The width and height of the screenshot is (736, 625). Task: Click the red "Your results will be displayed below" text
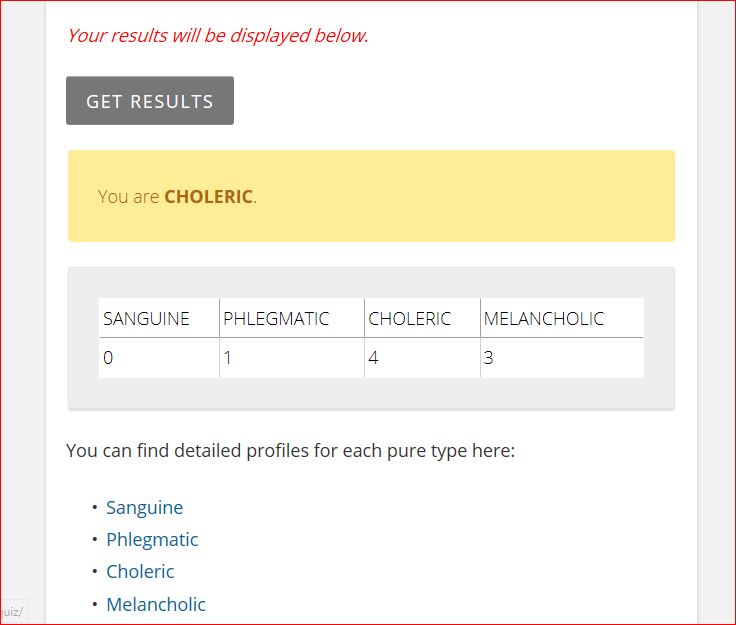point(217,36)
